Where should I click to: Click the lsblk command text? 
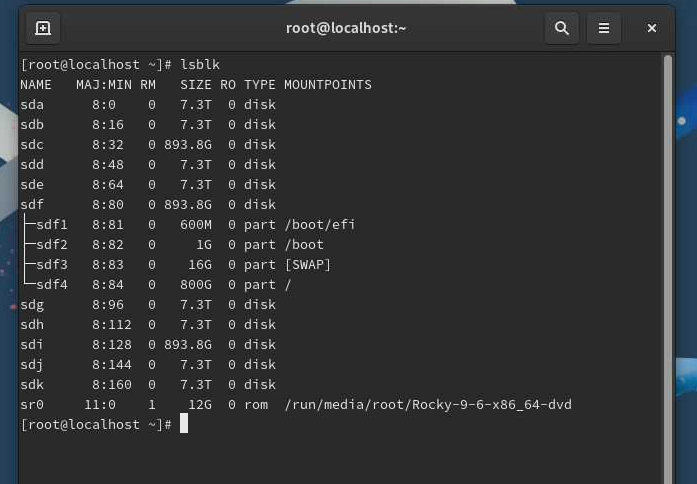coord(200,65)
